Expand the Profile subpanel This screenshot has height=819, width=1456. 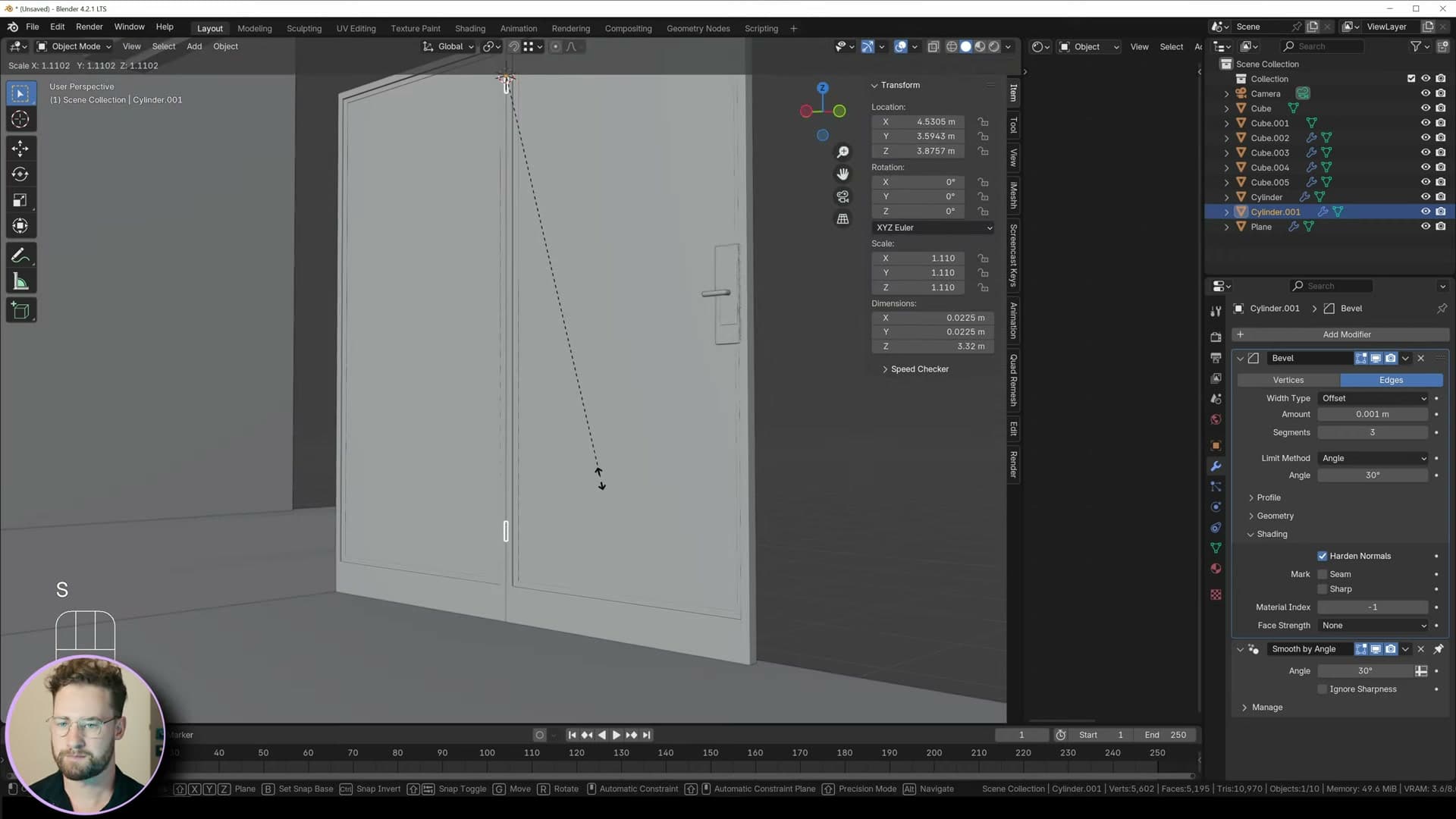coord(1268,497)
